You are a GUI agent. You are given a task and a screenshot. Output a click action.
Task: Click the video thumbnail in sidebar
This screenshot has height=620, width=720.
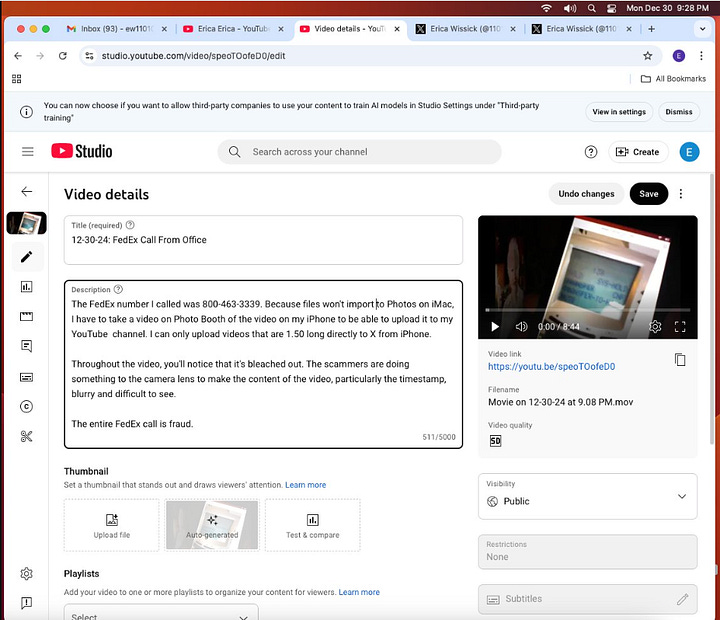(27, 223)
